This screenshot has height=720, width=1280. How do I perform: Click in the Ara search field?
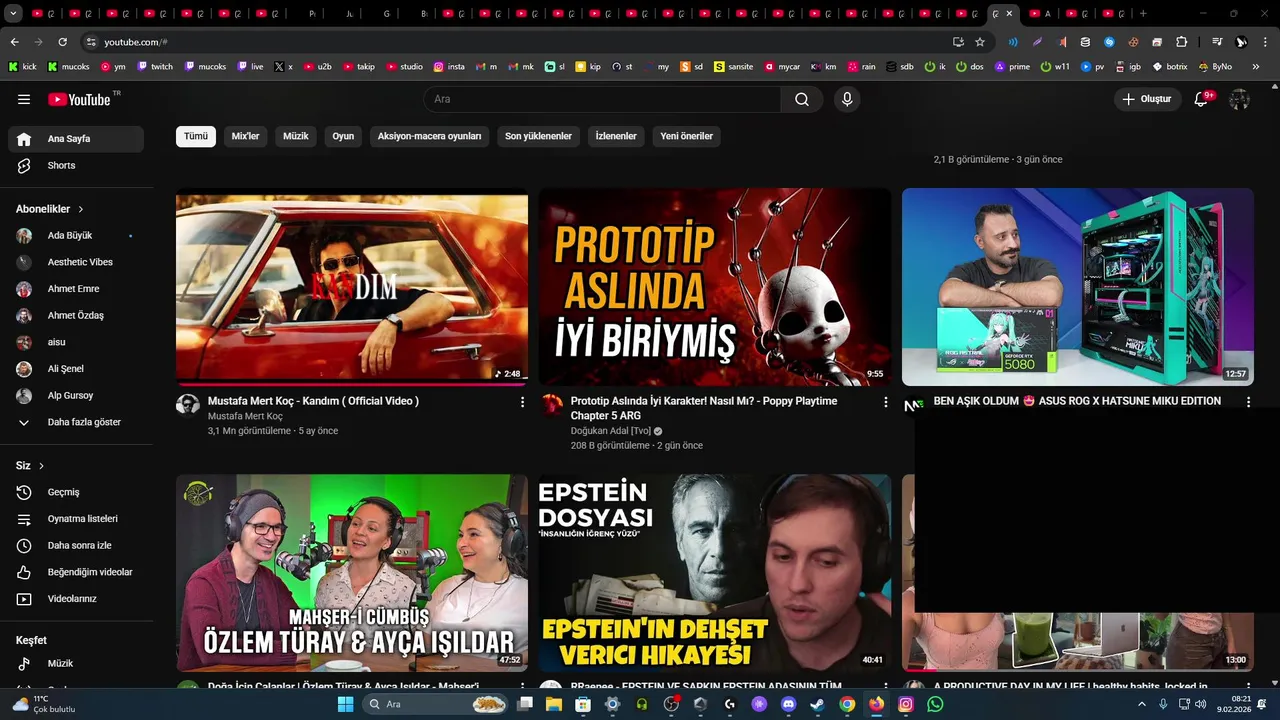(602, 99)
